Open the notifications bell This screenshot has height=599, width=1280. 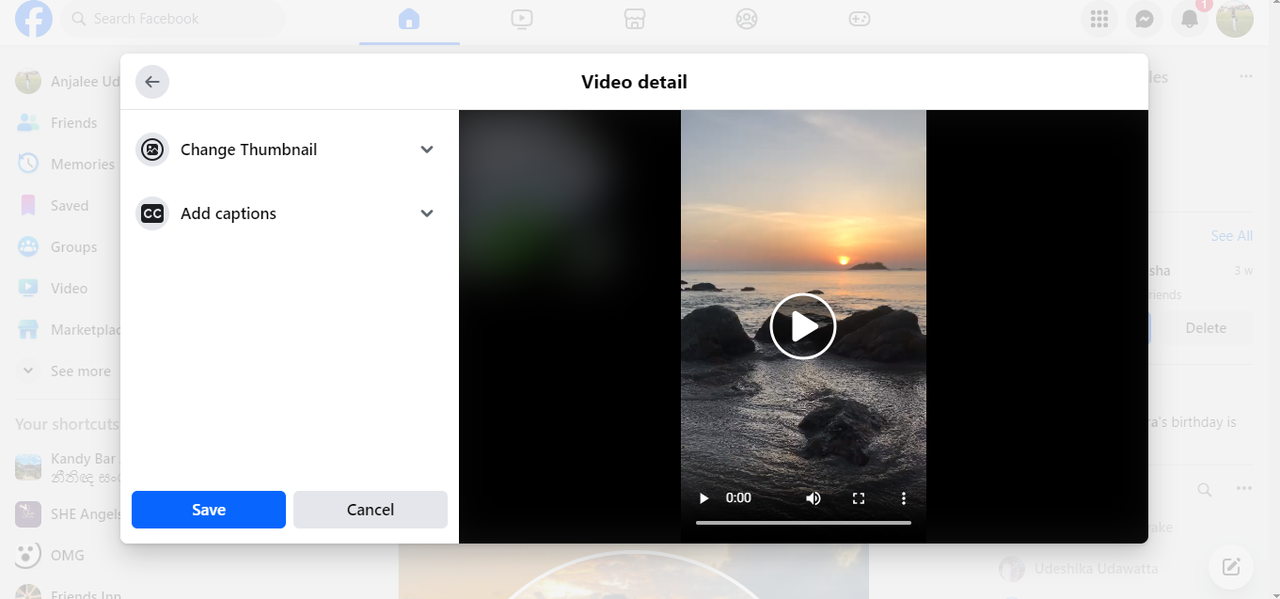point(1190,19)
